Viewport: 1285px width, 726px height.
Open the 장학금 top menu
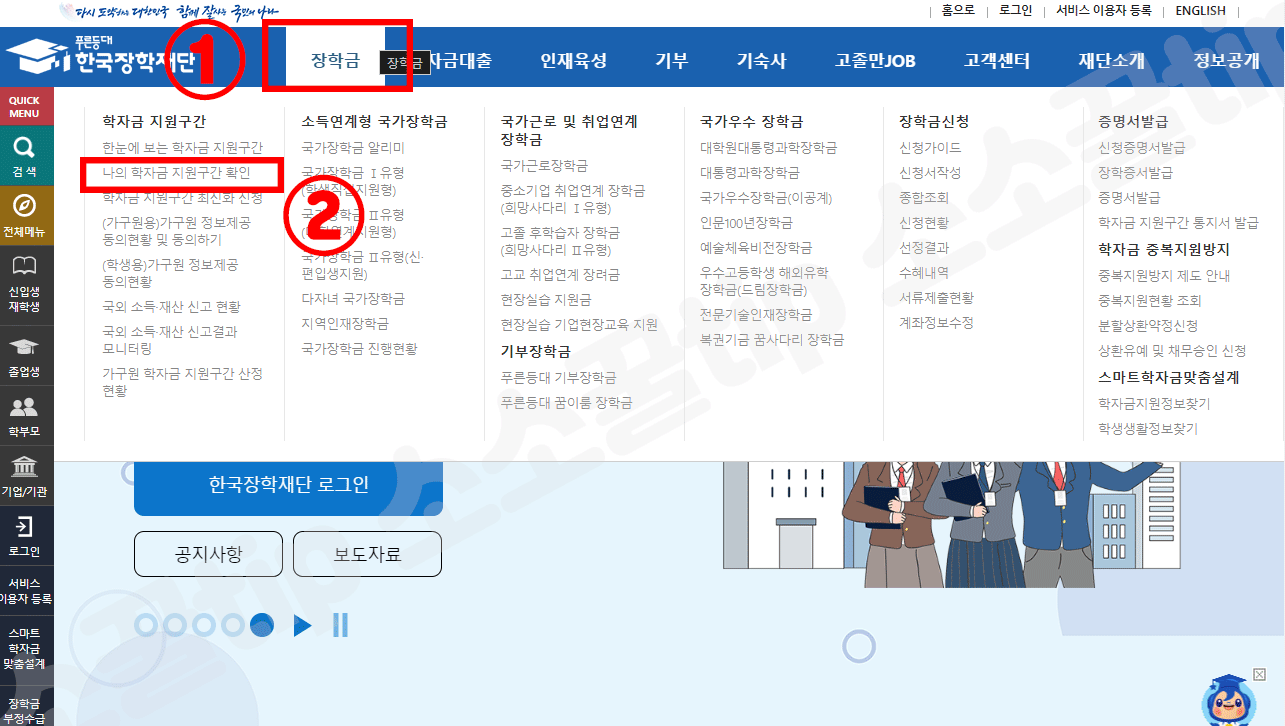pos(335,60)
